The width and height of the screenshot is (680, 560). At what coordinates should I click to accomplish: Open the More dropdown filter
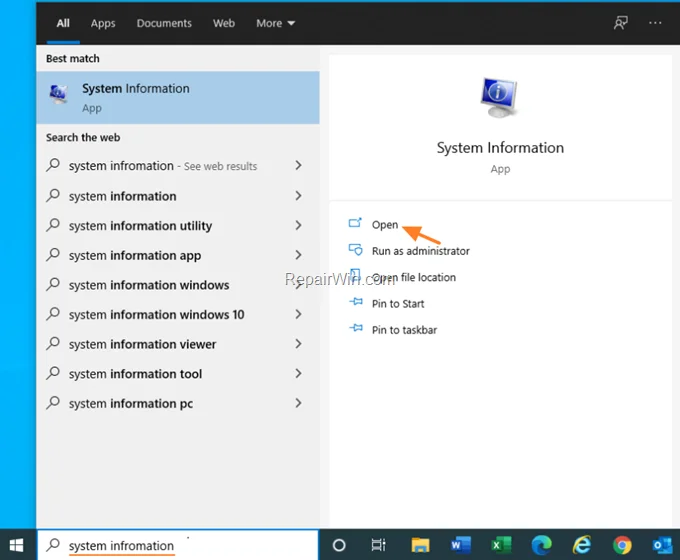(x=275, y=23)
